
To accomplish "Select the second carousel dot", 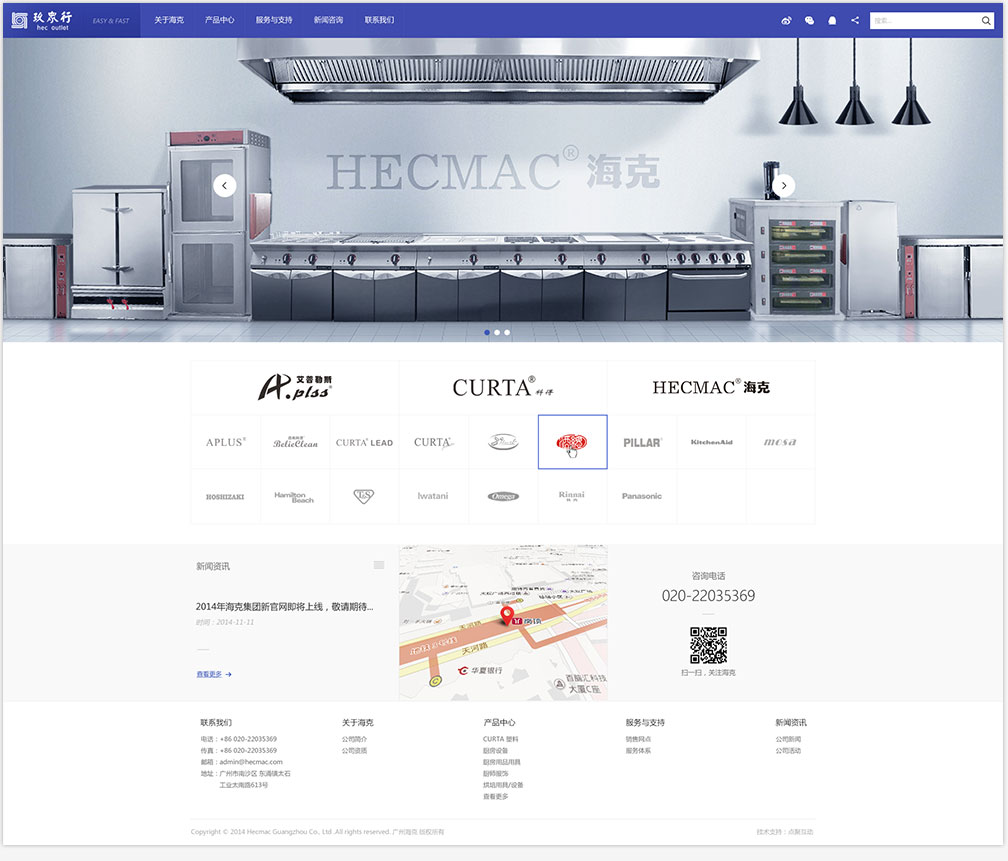I will coord(497,332).
